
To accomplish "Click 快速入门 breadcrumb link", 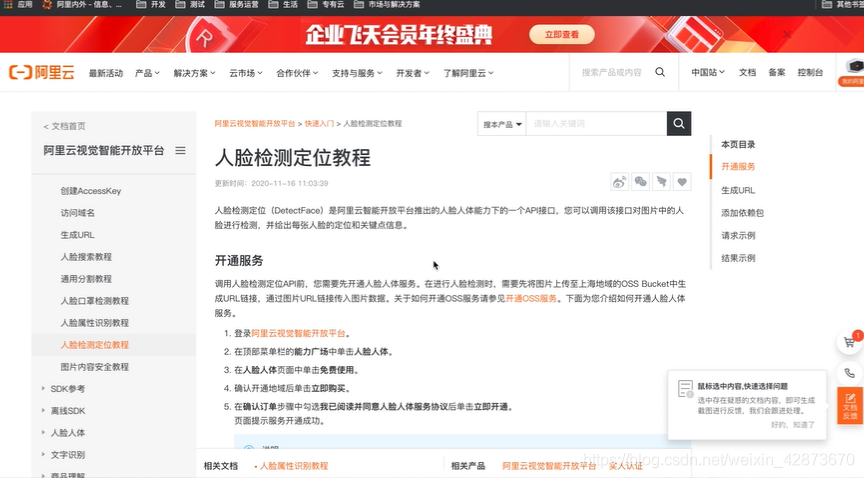I will coord(319,123).
